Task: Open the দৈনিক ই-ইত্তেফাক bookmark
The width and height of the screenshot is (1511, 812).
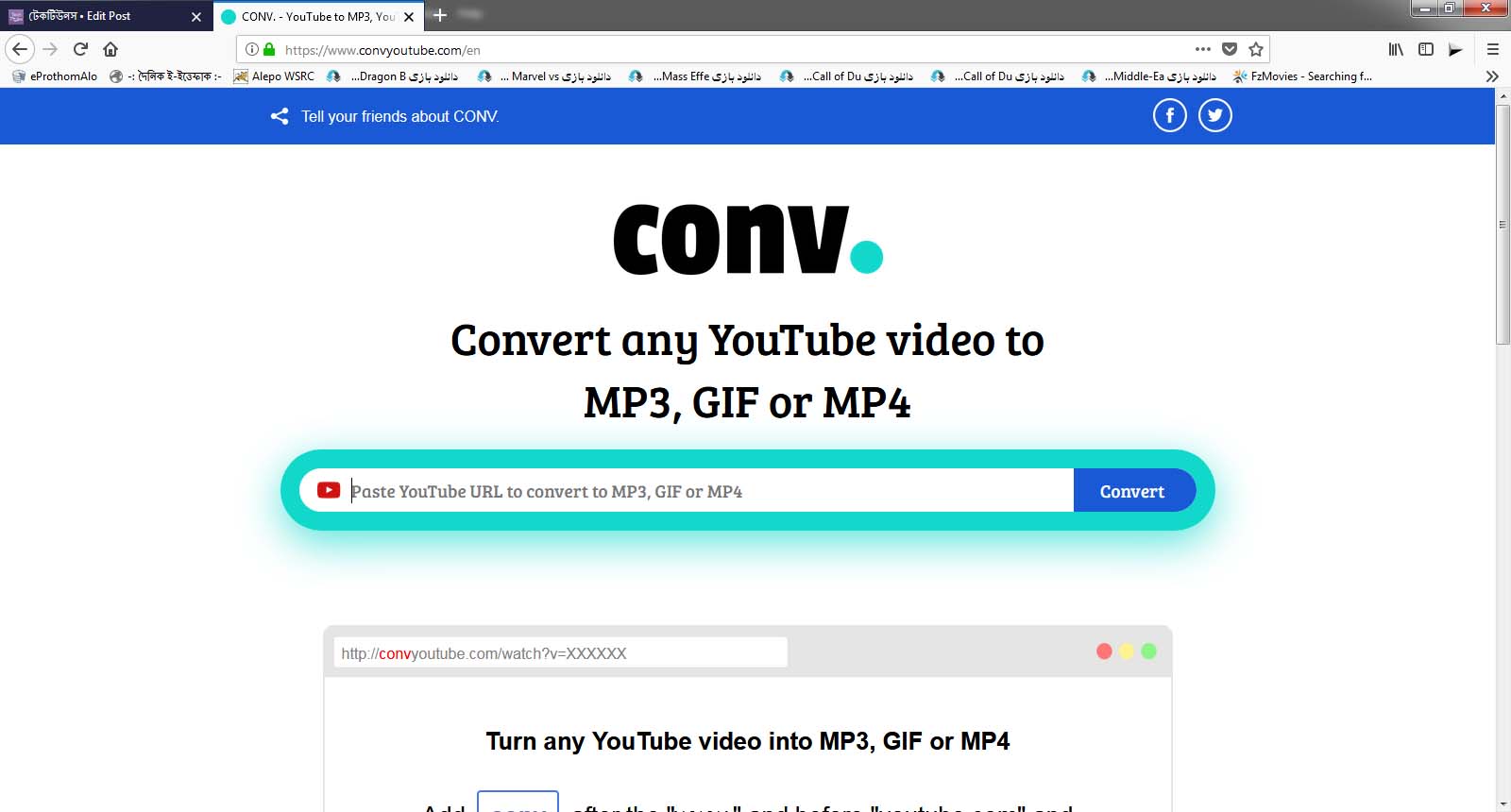Action: (x=165, y=76)
